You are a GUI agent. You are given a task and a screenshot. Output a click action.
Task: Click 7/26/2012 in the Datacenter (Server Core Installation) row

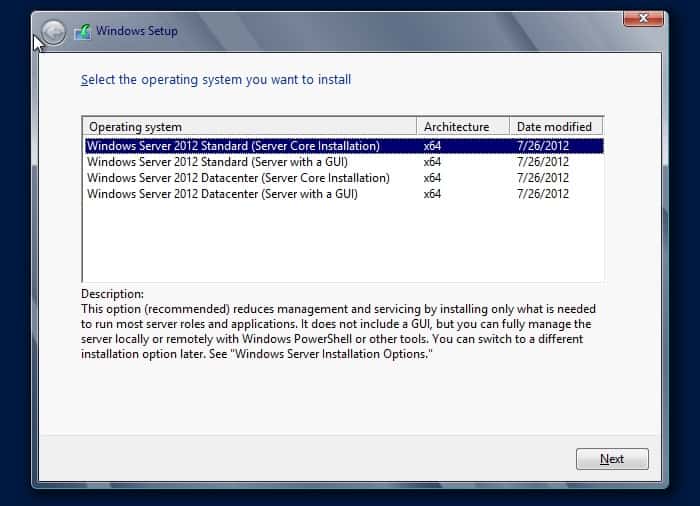click(543, 178)
